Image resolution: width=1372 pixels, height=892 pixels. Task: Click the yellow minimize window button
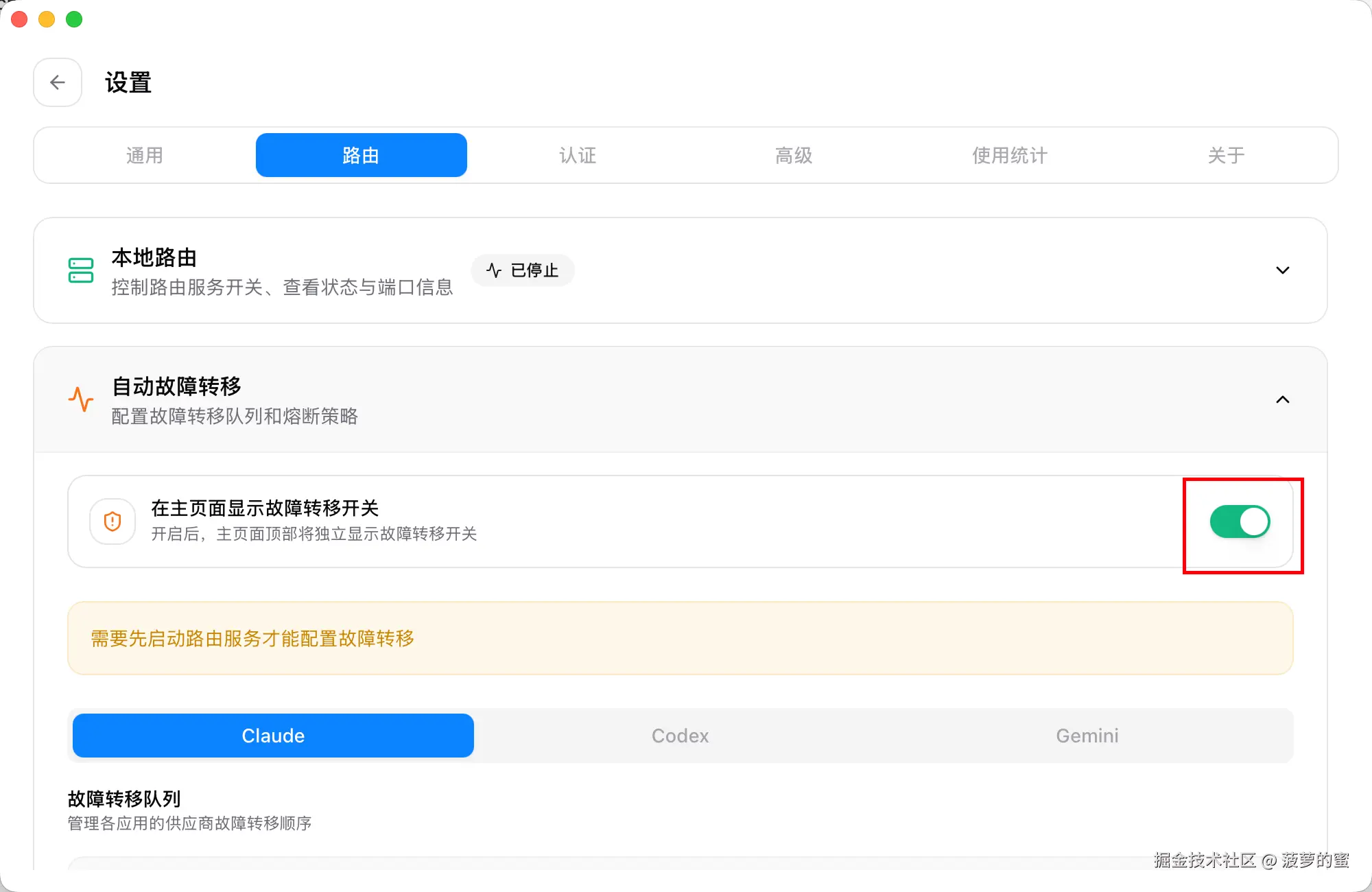click(47, 19)
